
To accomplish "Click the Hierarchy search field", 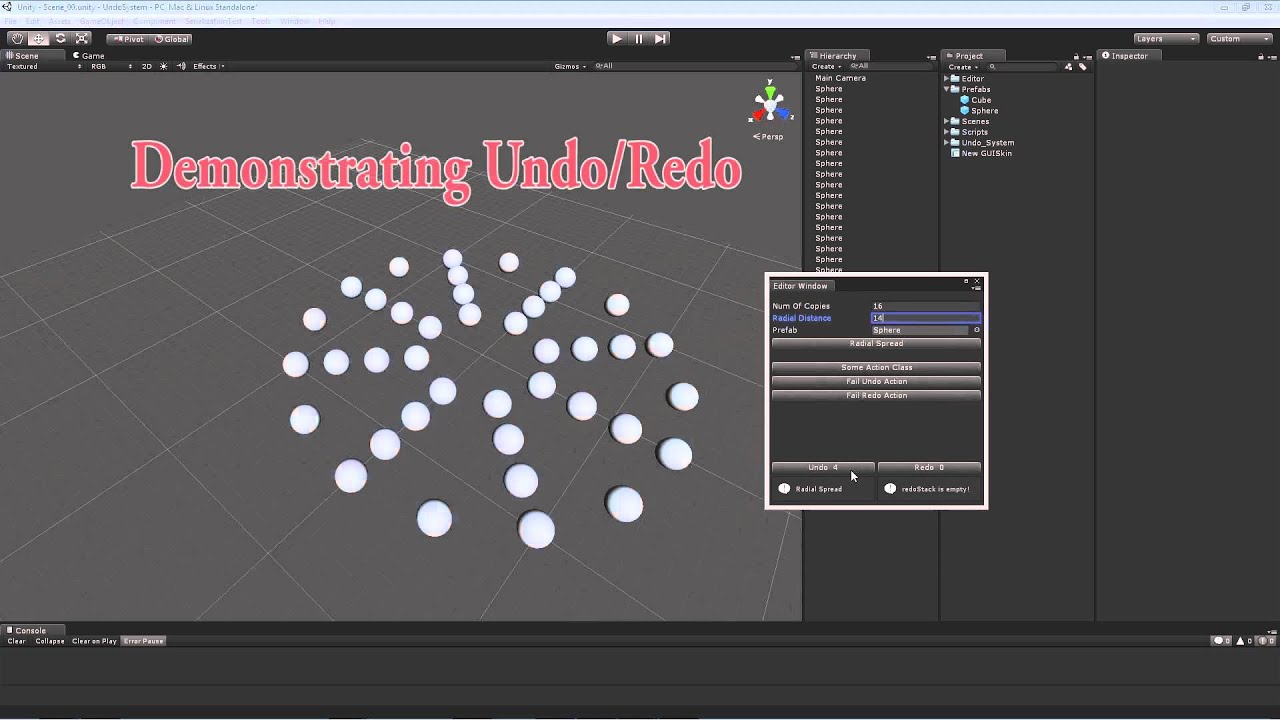I will [x=890, y=66].
